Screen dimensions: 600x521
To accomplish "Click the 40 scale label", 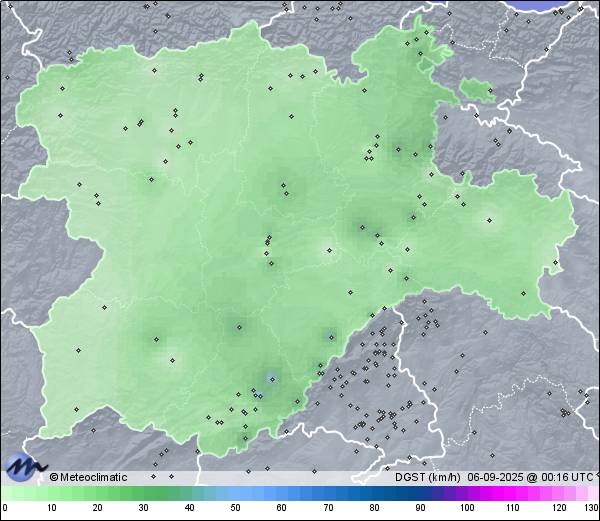I will pyautogui.click(x=190, y=508).
